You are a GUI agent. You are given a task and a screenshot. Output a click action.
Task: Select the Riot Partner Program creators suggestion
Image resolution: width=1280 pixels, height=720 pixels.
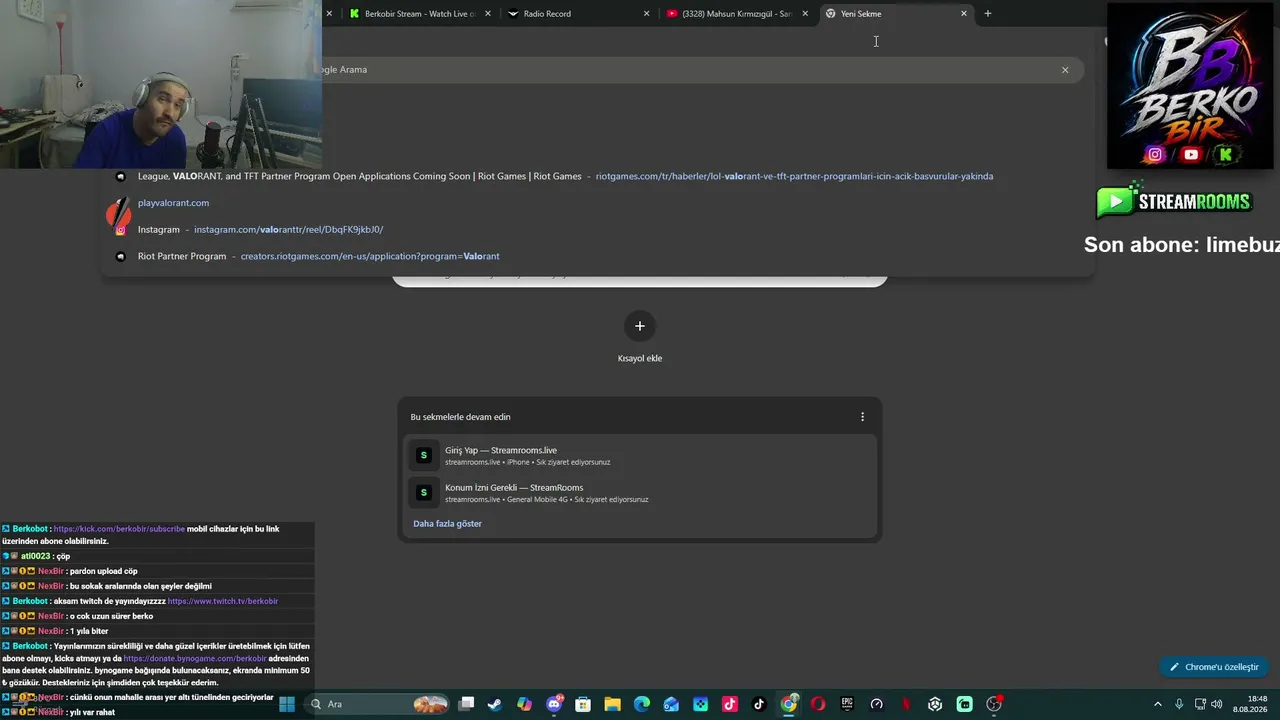[600, 256]
